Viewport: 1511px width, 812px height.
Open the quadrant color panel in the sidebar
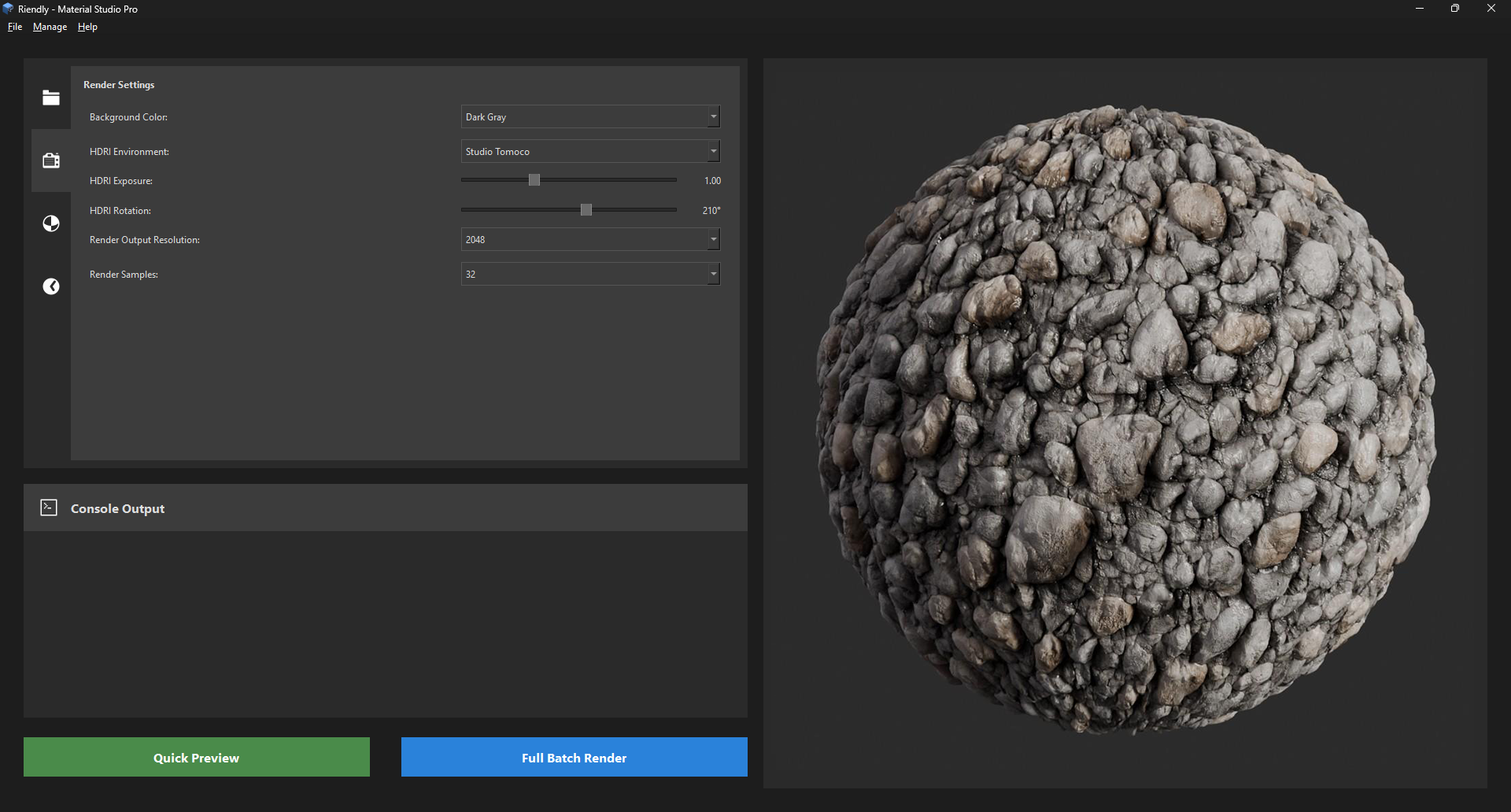point(50,223)
